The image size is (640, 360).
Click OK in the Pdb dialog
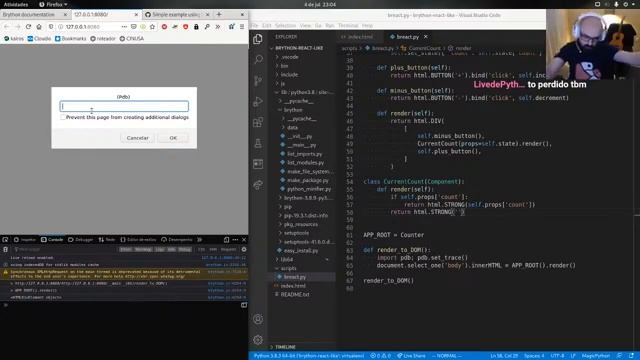[x=173, y=138]
